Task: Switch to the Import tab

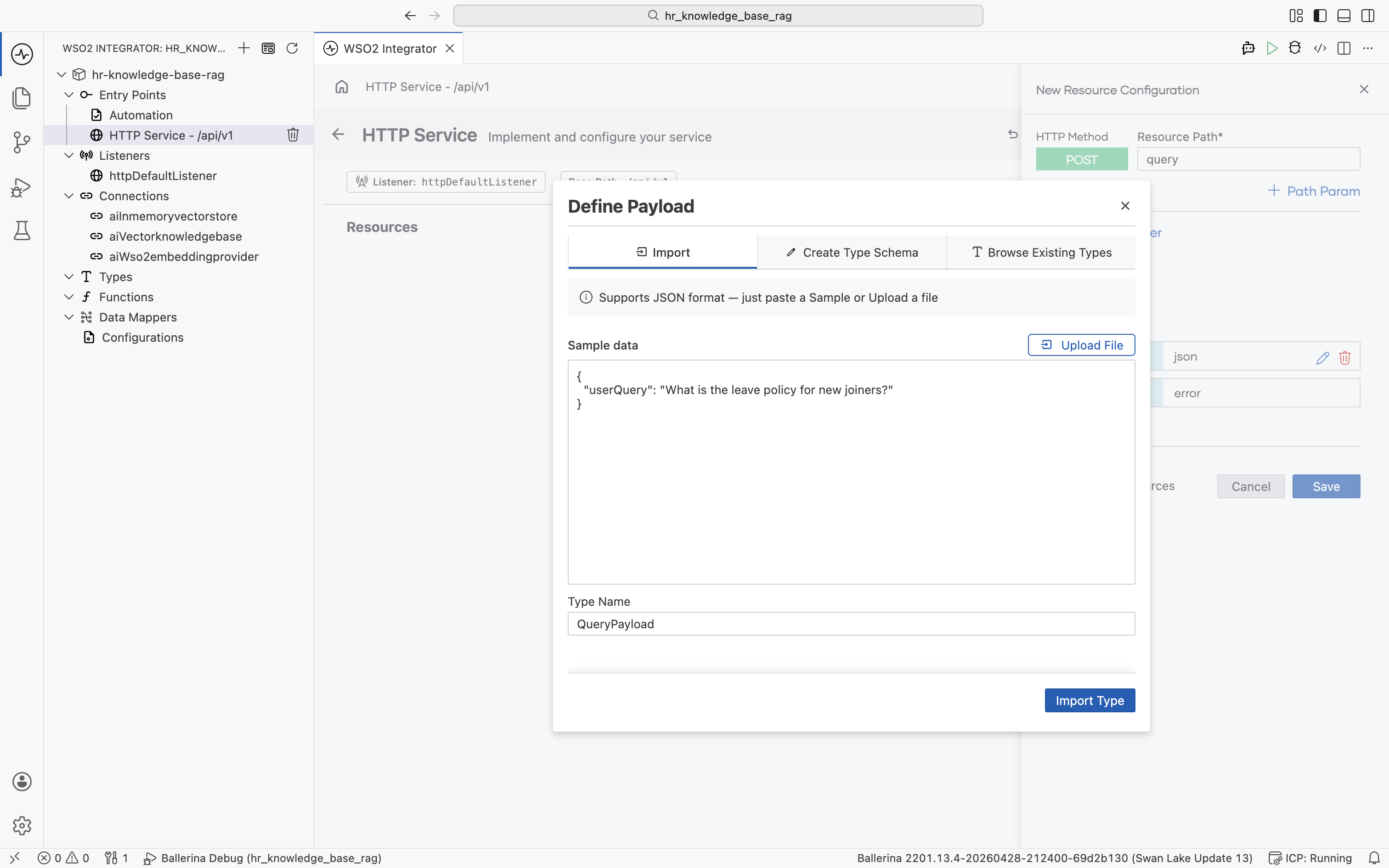Action: (662, 252)
